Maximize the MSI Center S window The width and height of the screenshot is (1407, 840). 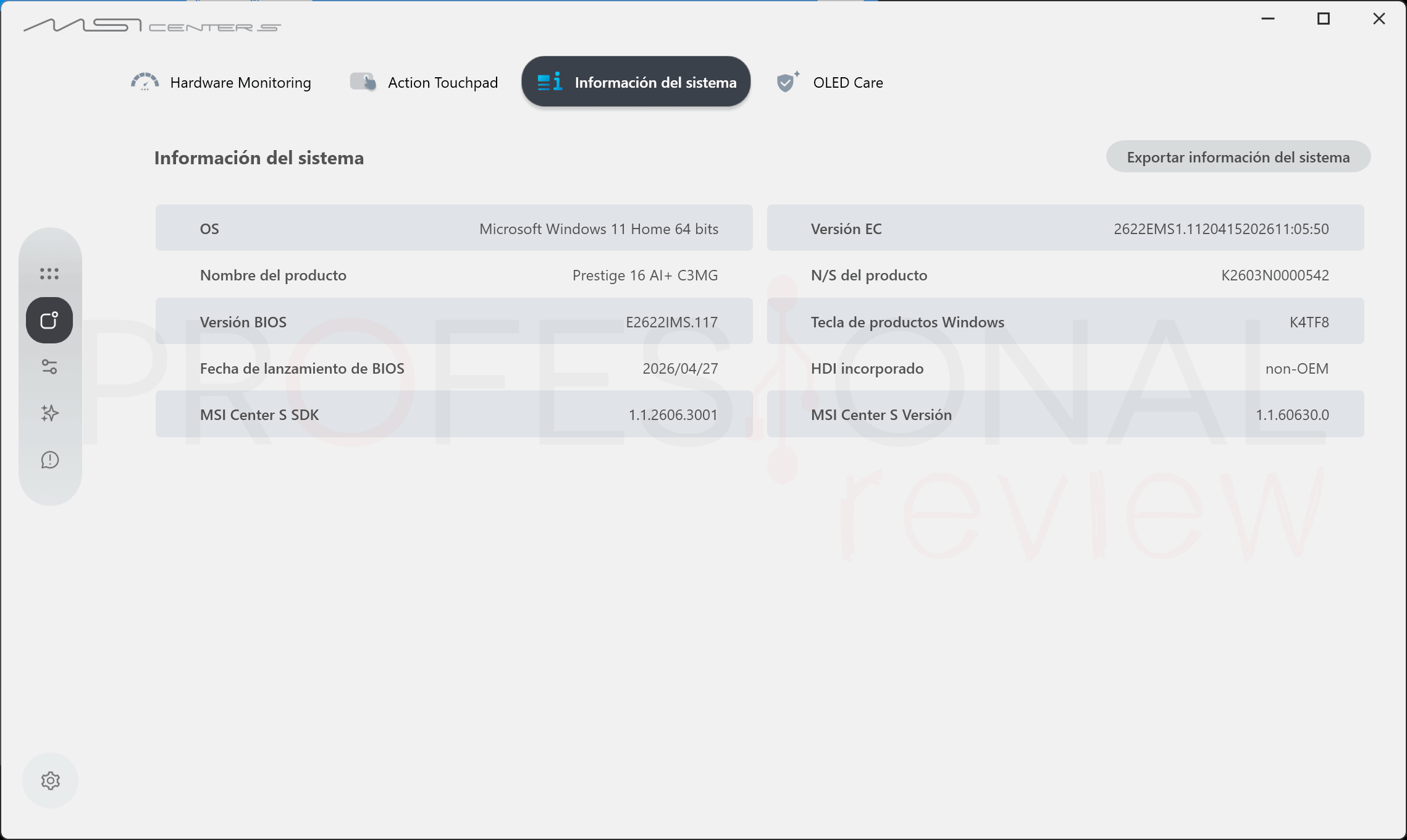(1324, 19)
